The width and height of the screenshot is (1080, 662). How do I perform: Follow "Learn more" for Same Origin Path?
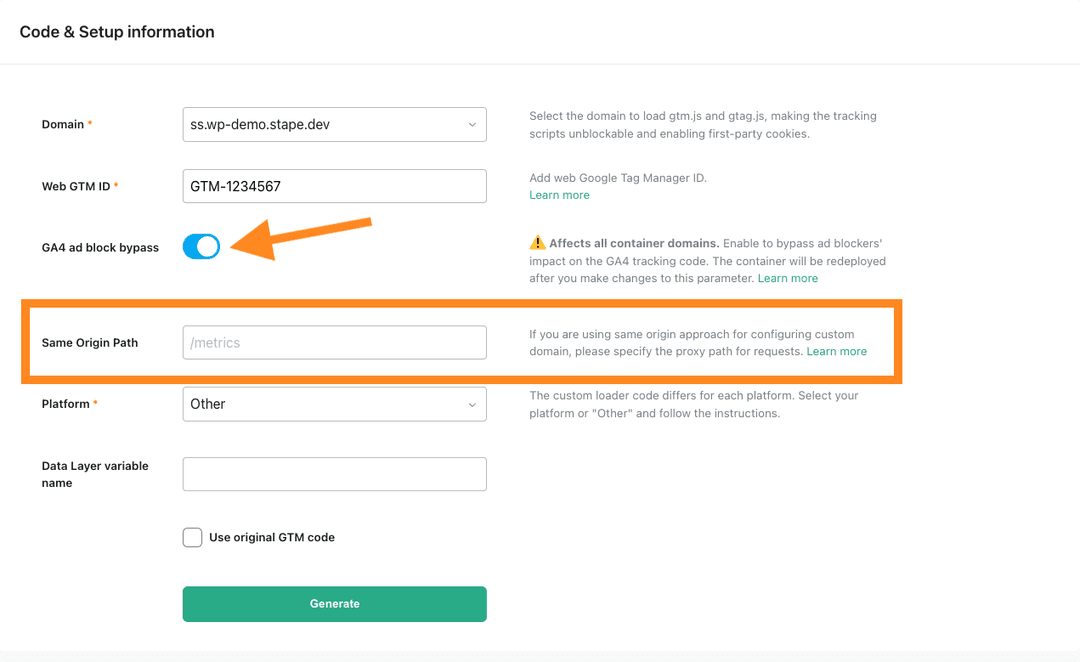(837, 351)
